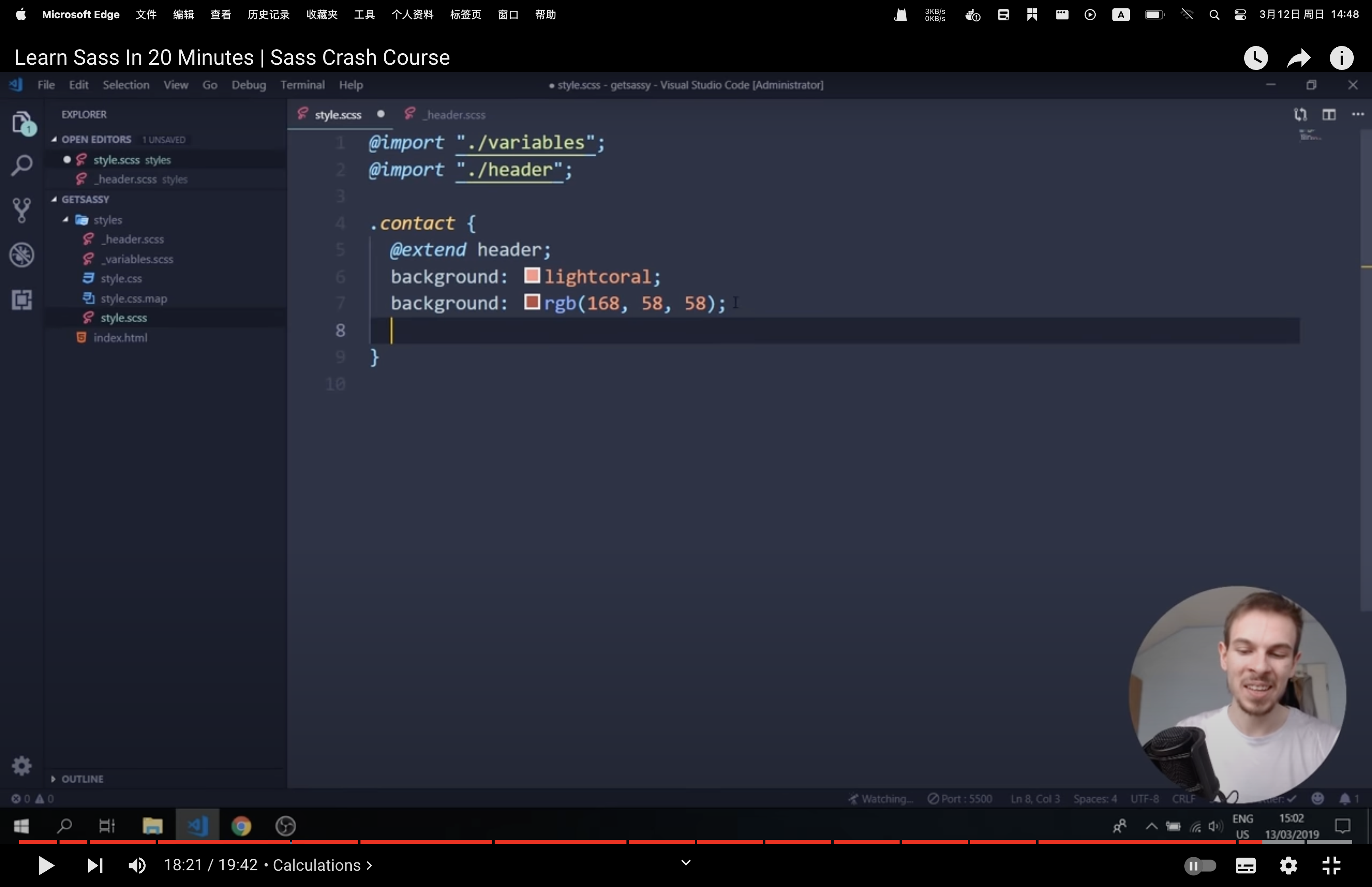Viewport: 1372px width, 887px height.
Task: Seek on the red video progress bar
Action: (686, 841)
